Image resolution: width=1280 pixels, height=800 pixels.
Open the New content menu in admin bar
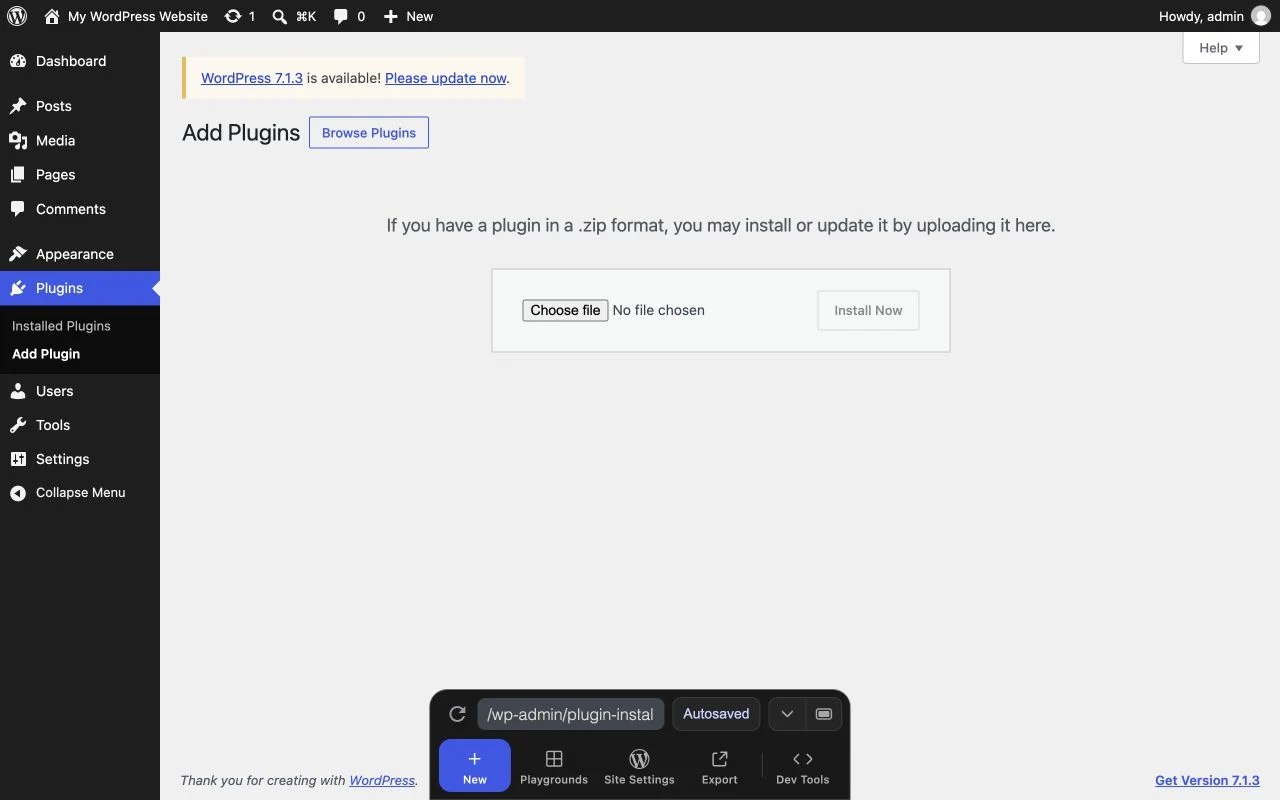(408, 16)
